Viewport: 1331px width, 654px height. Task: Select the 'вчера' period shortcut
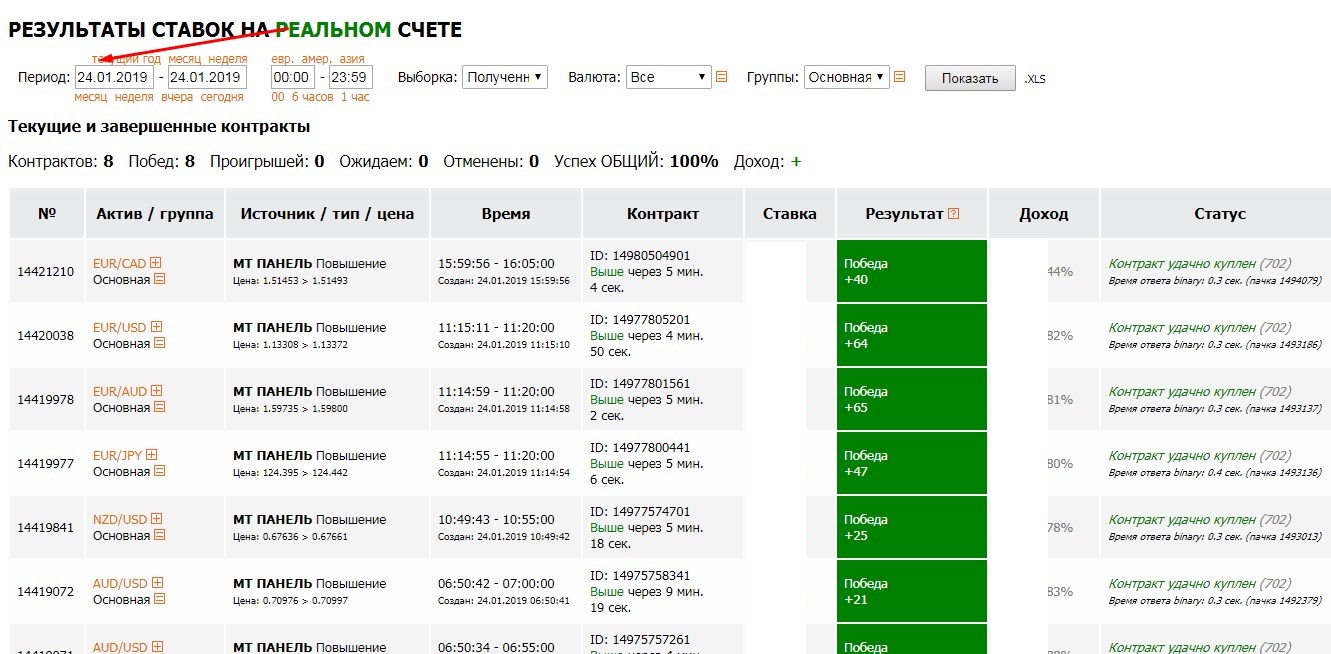[x=177, y=97]
